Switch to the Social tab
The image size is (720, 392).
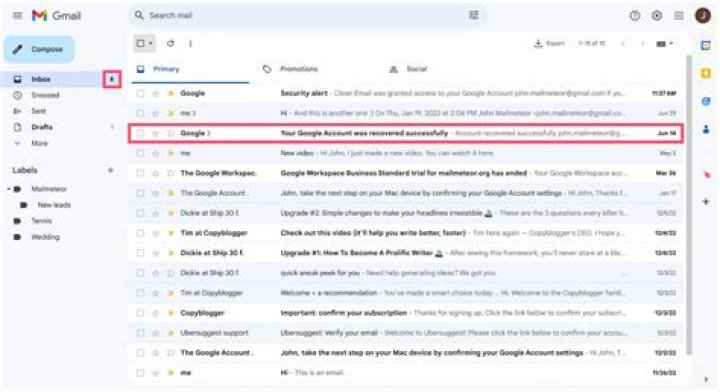416,69
